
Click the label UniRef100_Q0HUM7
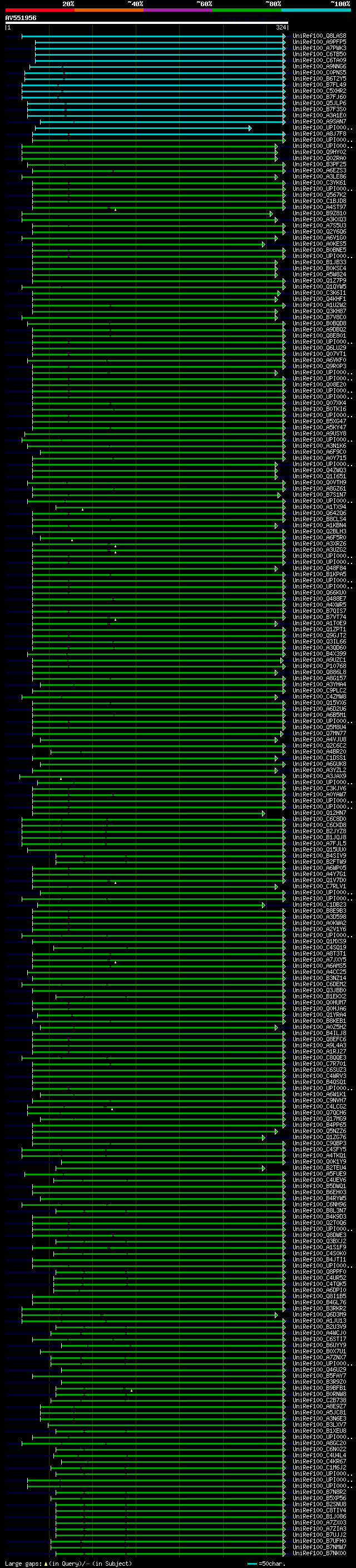coord(319,1002)
